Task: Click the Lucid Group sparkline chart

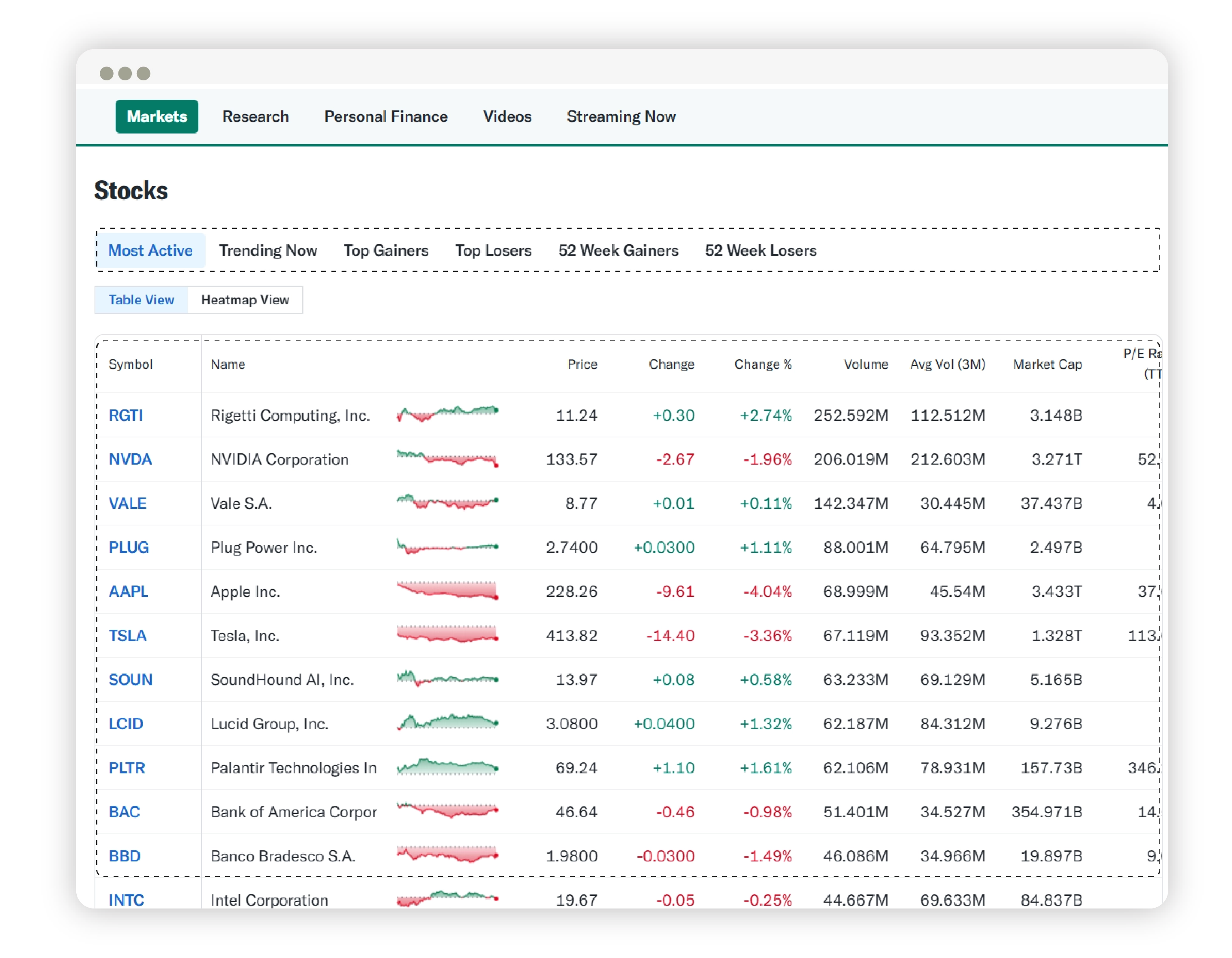Action: [447, 722]
